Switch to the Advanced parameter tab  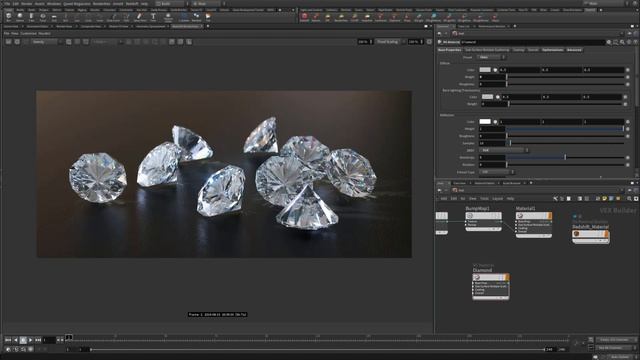(x=574, y=50)
